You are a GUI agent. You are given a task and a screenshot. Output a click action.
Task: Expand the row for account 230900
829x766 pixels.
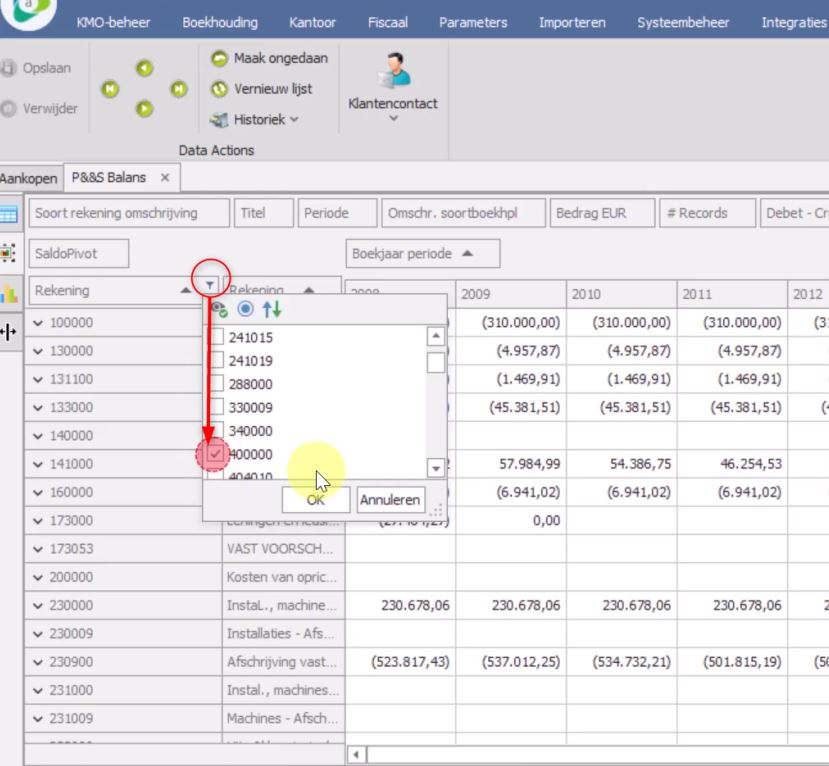(38, 662)
